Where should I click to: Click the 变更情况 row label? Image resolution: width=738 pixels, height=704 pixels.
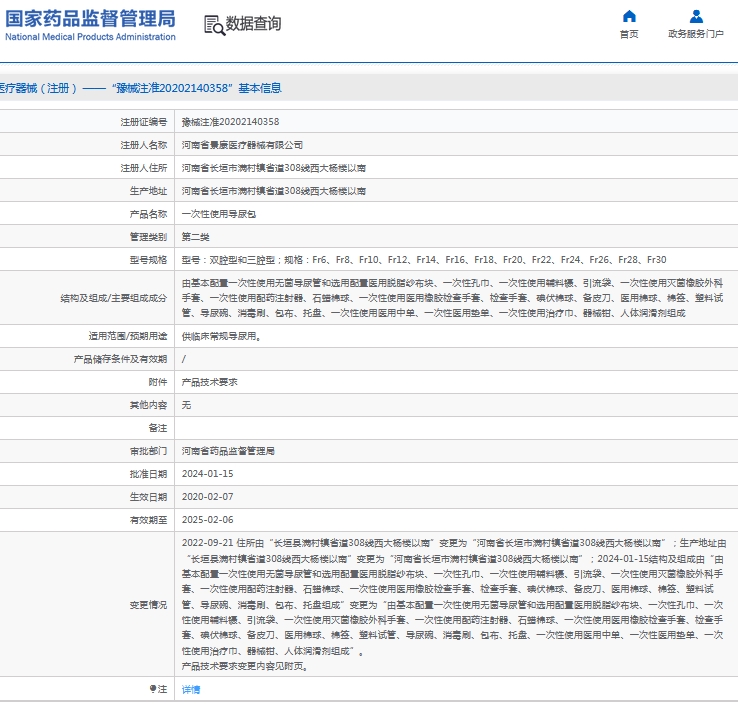(x=148, y=605)
